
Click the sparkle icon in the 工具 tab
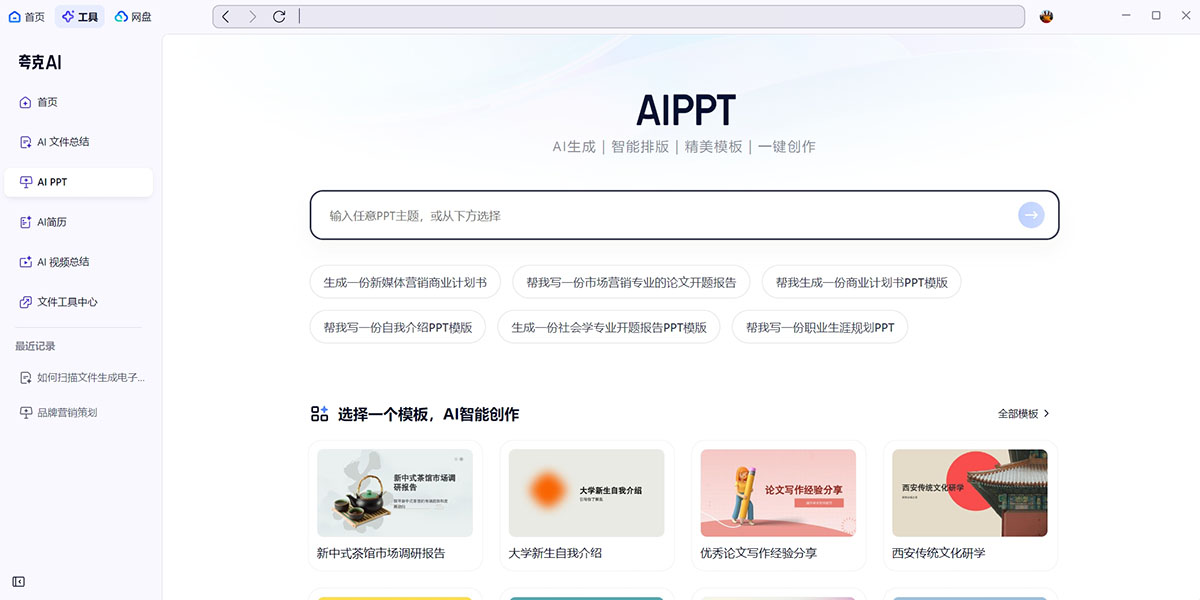point(68,16)
